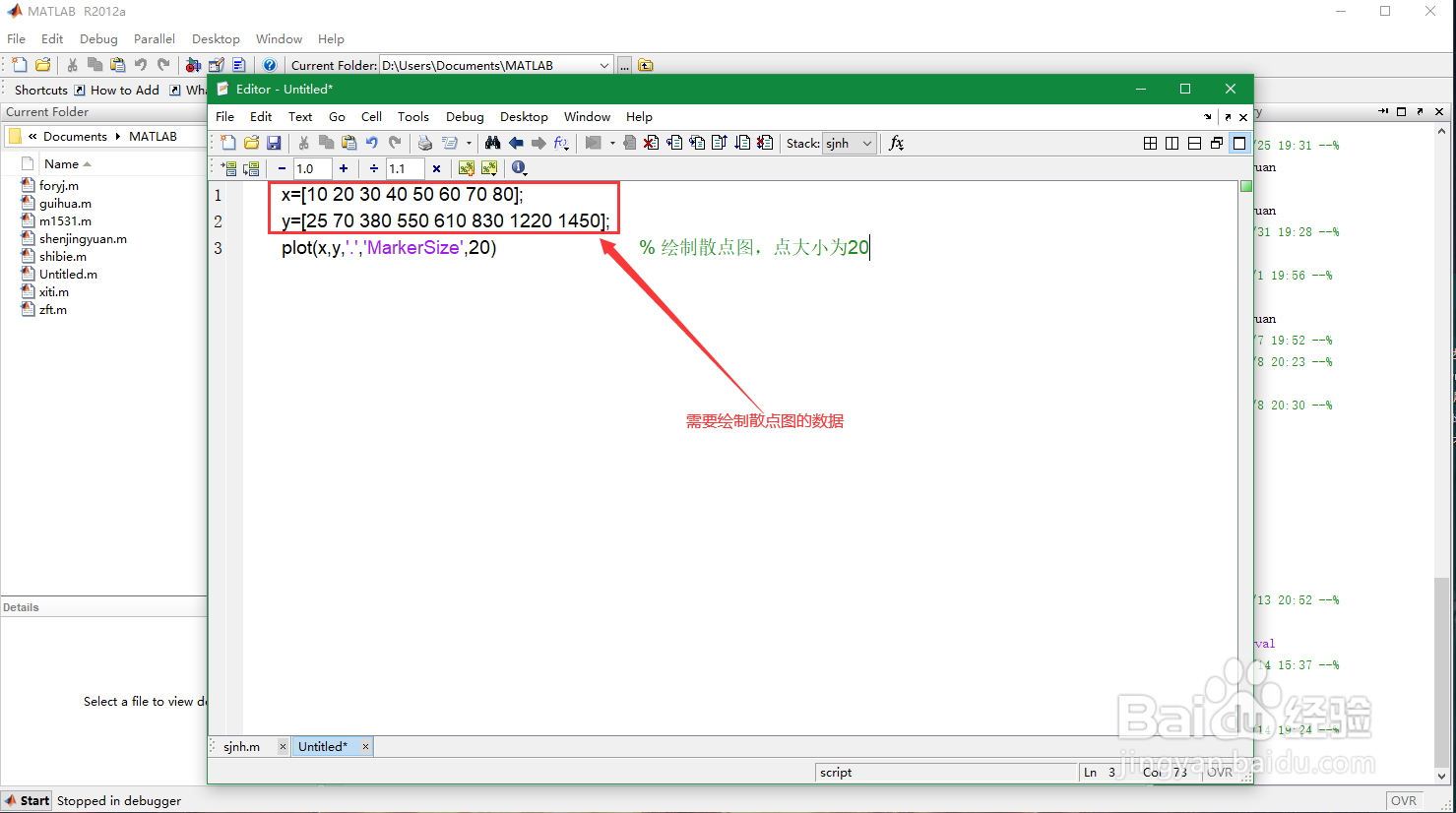Viewport: 1456px width, 813px height.
Task: Create a new file in Editor toolbar
Action: 227,143
